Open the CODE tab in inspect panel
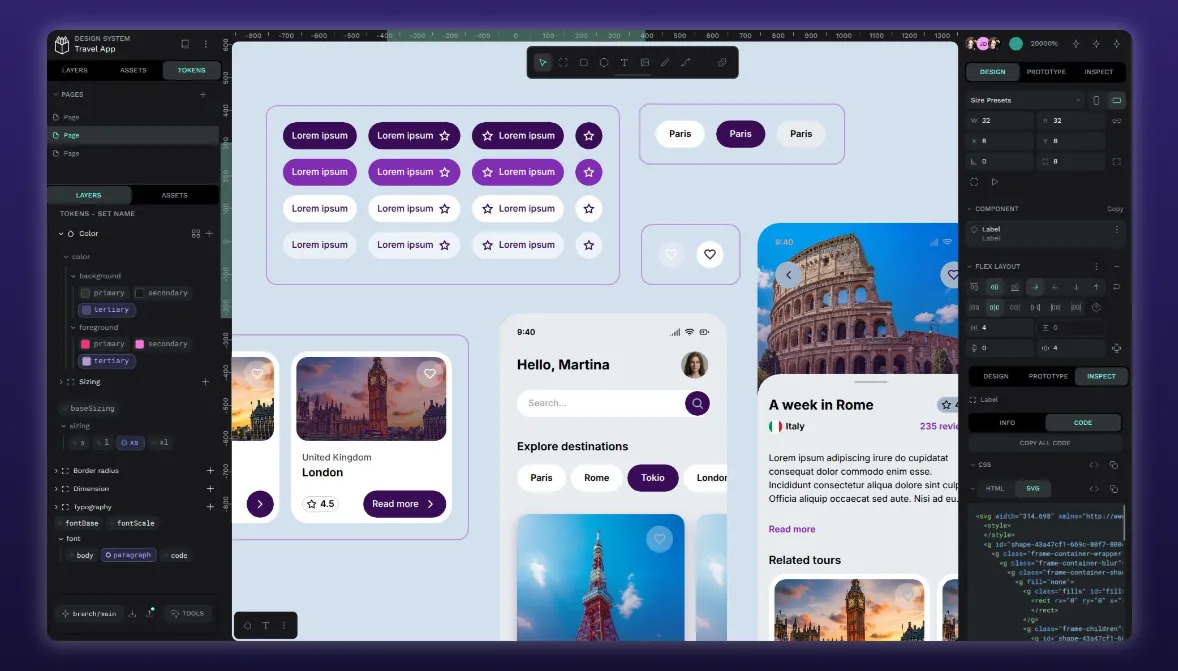Image resolution: width=1178 pixels, height=671 pixels. (1083, 423)
